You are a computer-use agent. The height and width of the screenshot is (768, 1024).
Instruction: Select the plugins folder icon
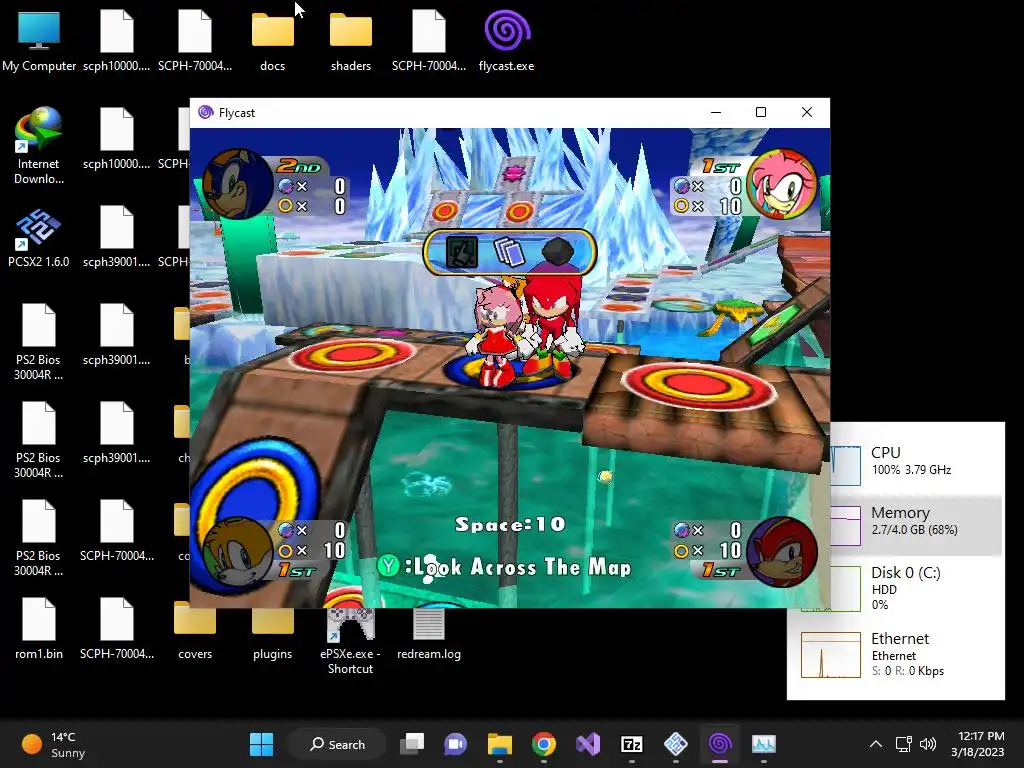click(272, 630)
